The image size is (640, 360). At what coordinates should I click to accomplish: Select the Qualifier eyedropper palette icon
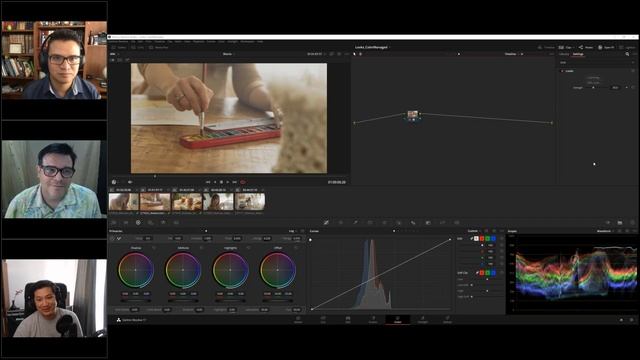(356, 222)
